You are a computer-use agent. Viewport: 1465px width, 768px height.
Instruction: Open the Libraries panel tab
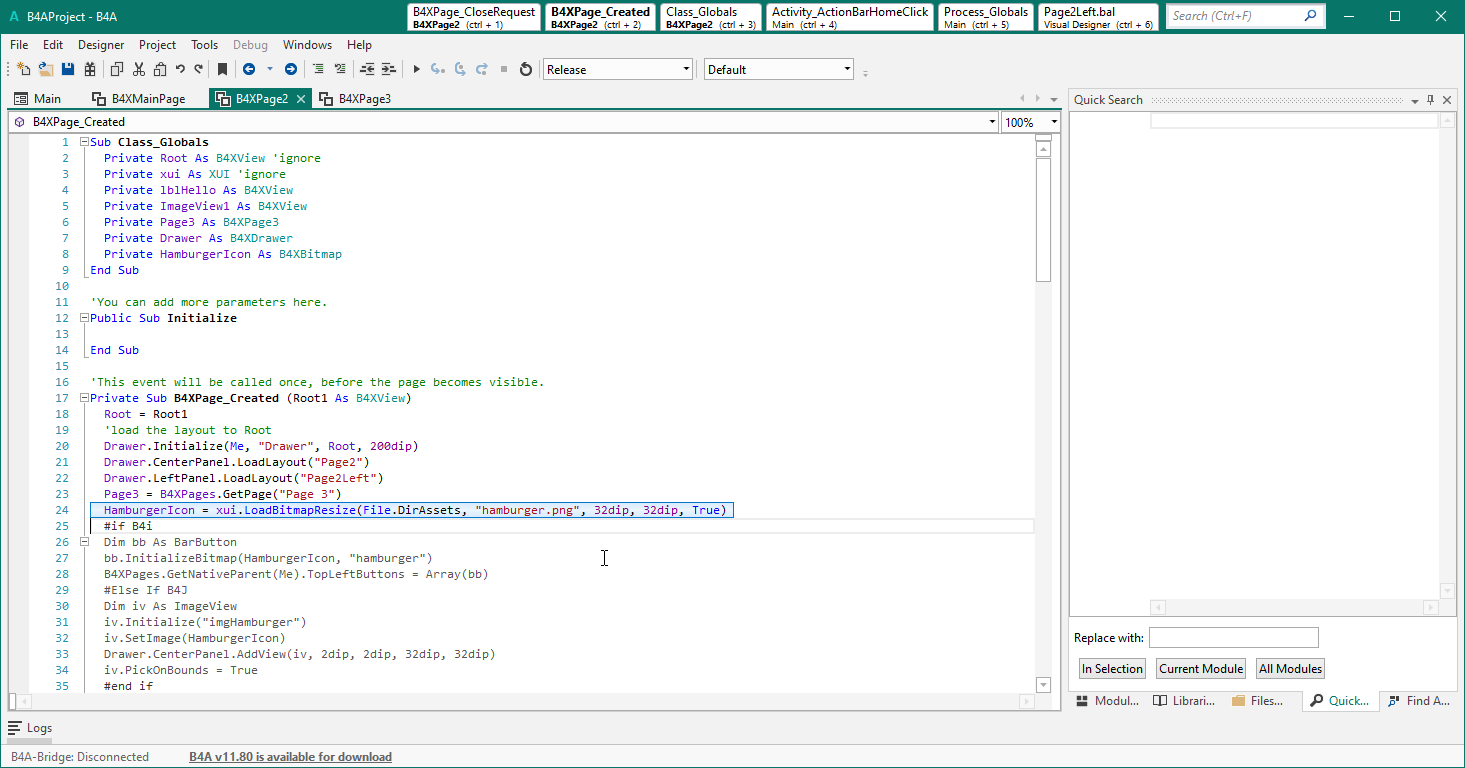[x=1184, y=701]
